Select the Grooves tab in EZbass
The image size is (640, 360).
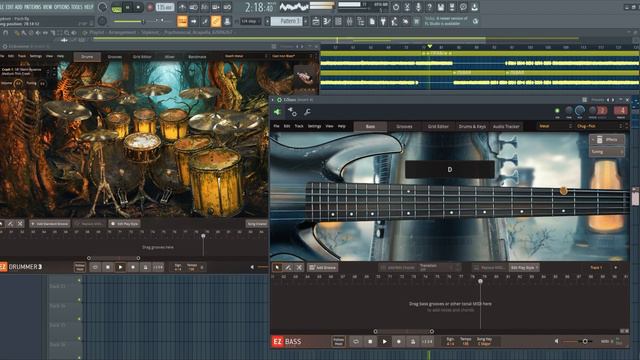point(404,127)
